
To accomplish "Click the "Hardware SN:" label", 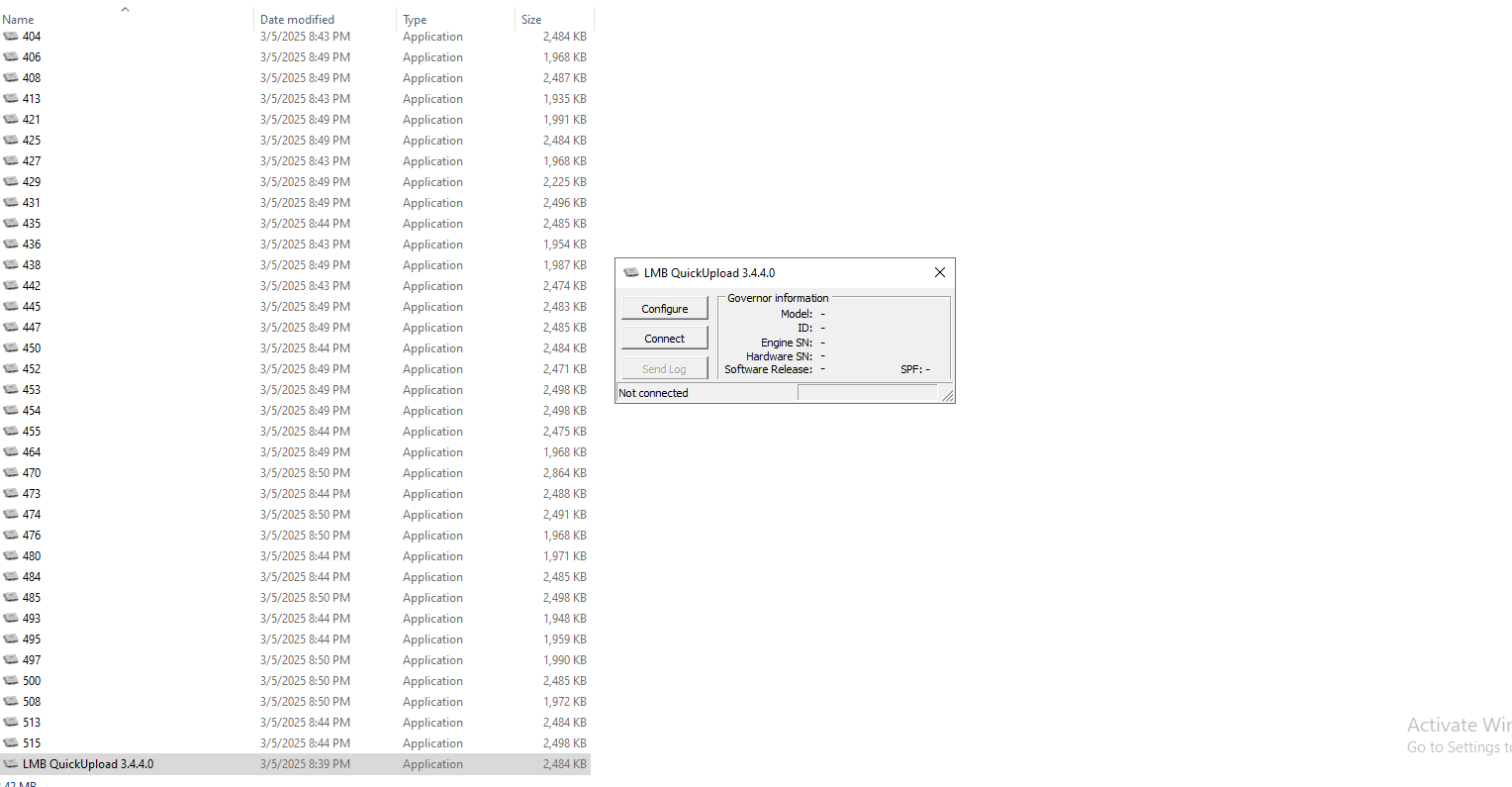I will coord(780,356).
